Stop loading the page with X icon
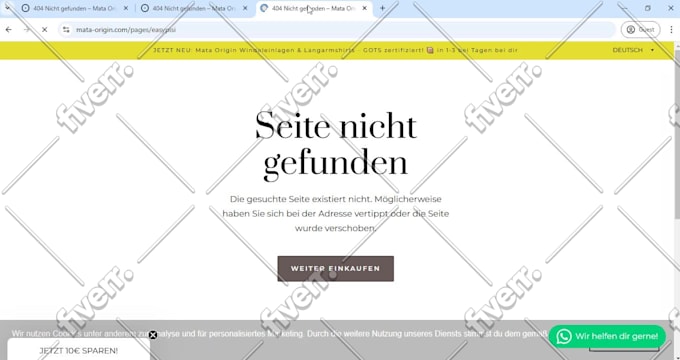Screen dimensions: 680x360 point(44,29)
